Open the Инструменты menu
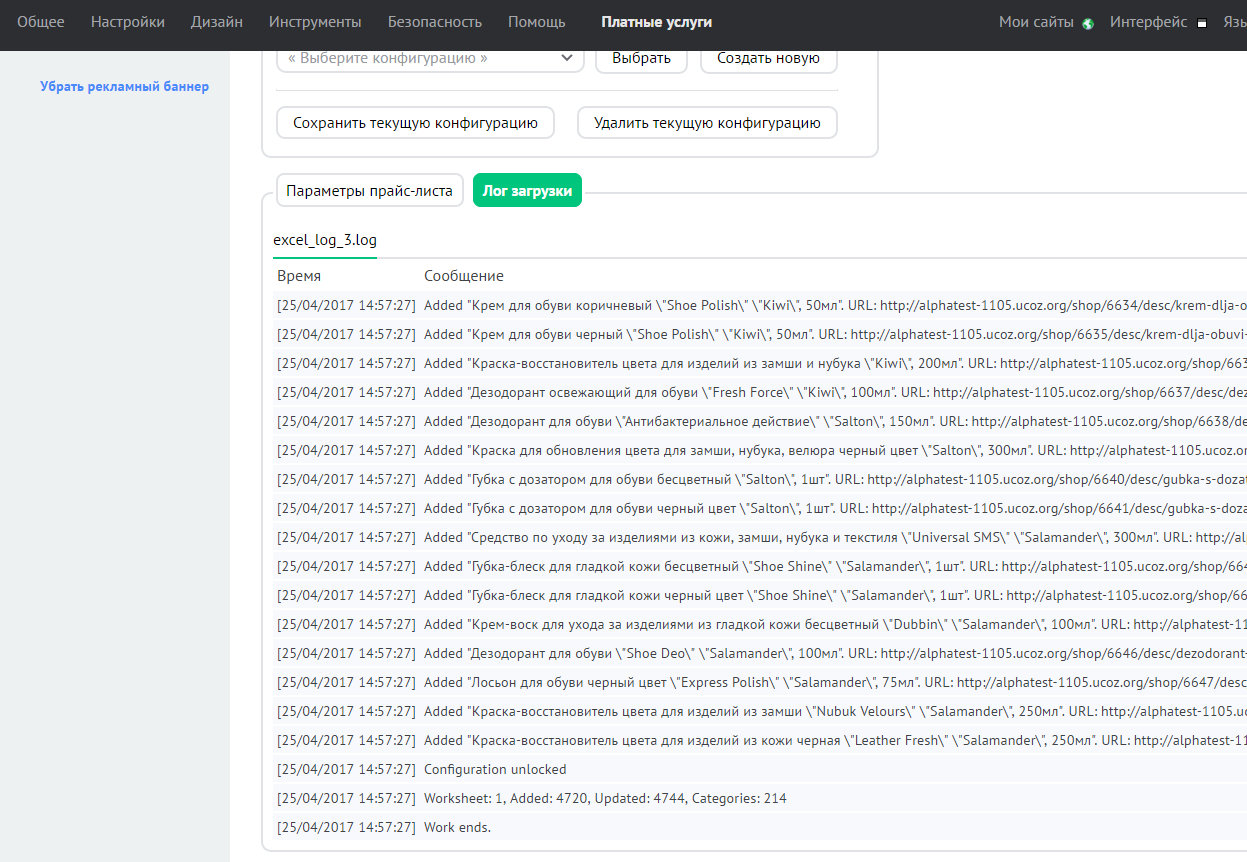The height and width of the screenshot is (862, 1247). coord(315,22)
